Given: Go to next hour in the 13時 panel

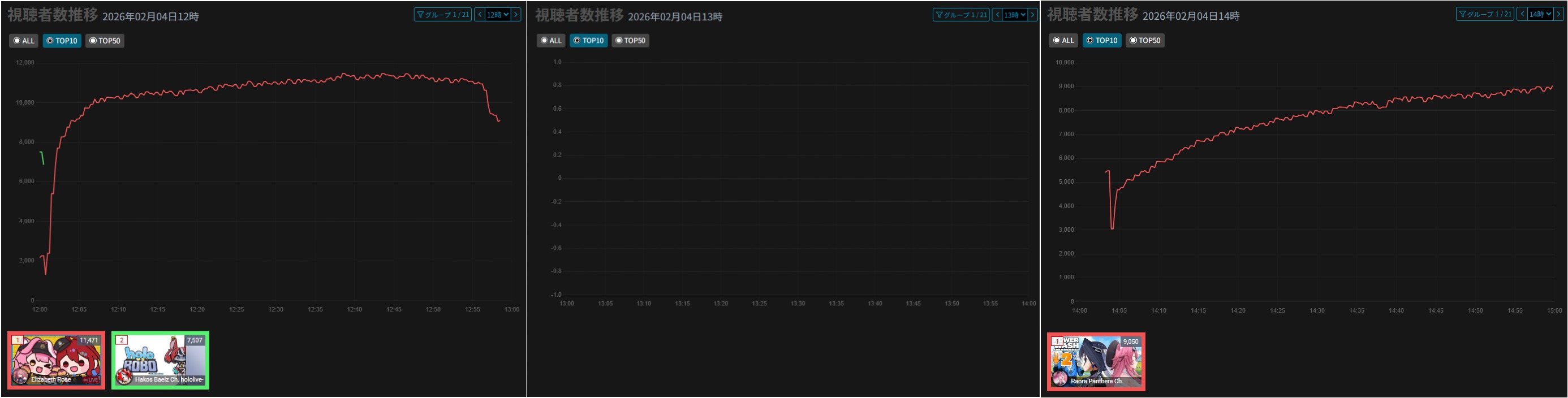Looking at the screenshot, I should [x=1032, y=15].
